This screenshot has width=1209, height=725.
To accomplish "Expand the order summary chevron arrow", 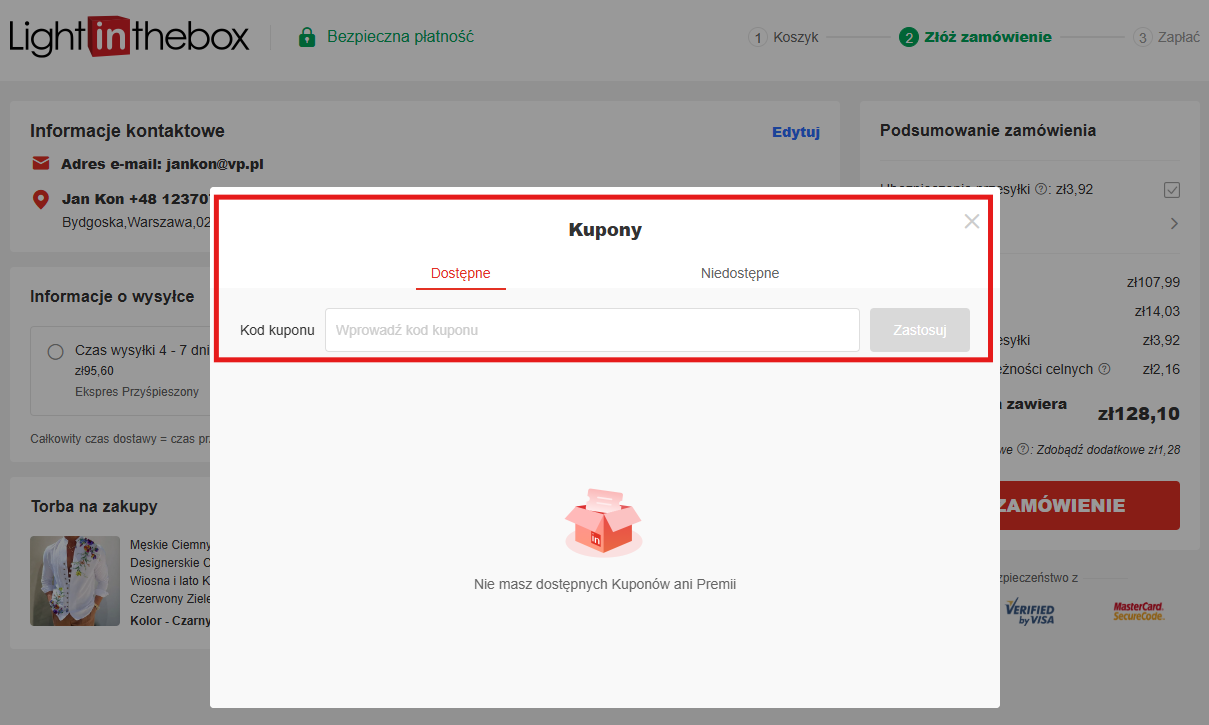I will 1174,224.
